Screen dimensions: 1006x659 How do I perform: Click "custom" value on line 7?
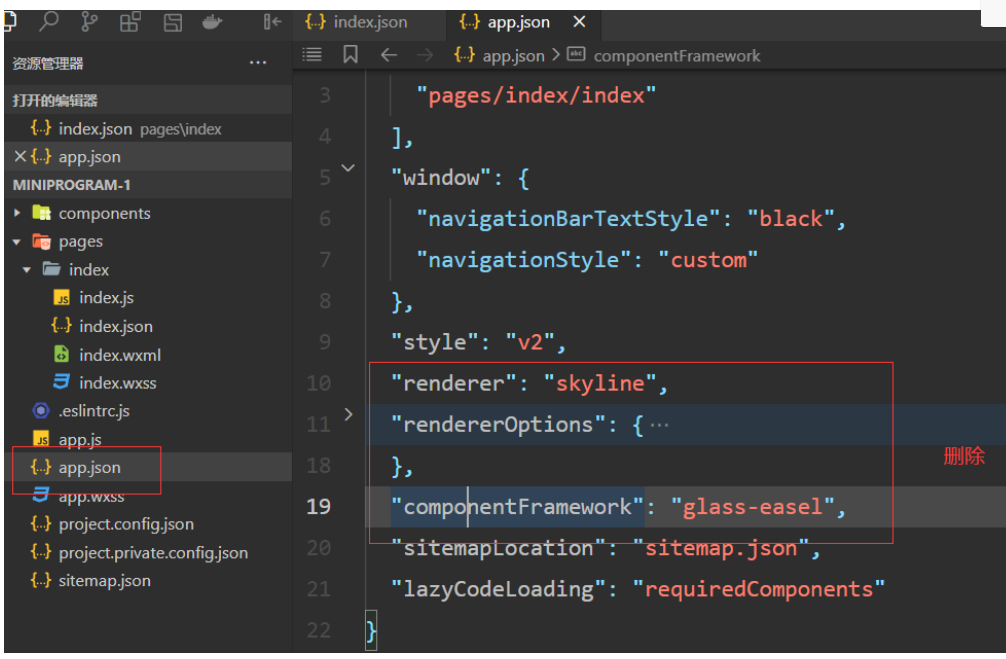(708, 261)
